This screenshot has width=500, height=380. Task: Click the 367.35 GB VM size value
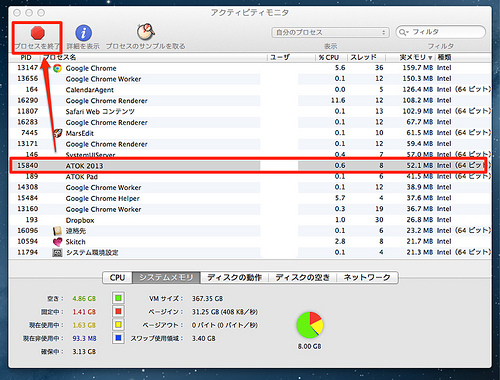pos(207,298)
